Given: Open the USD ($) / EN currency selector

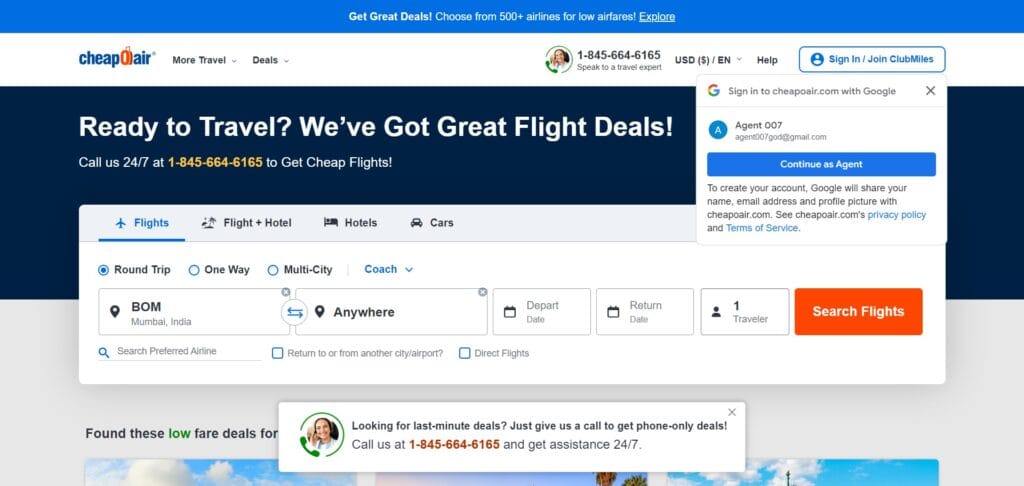Looking at the screenshot, I should tap(709, 59).
